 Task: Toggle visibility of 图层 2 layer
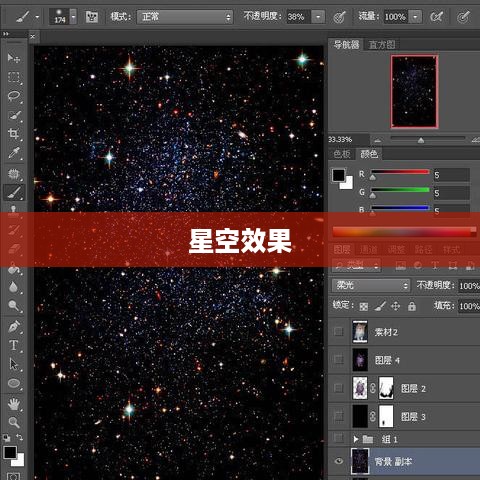[339, 388]
